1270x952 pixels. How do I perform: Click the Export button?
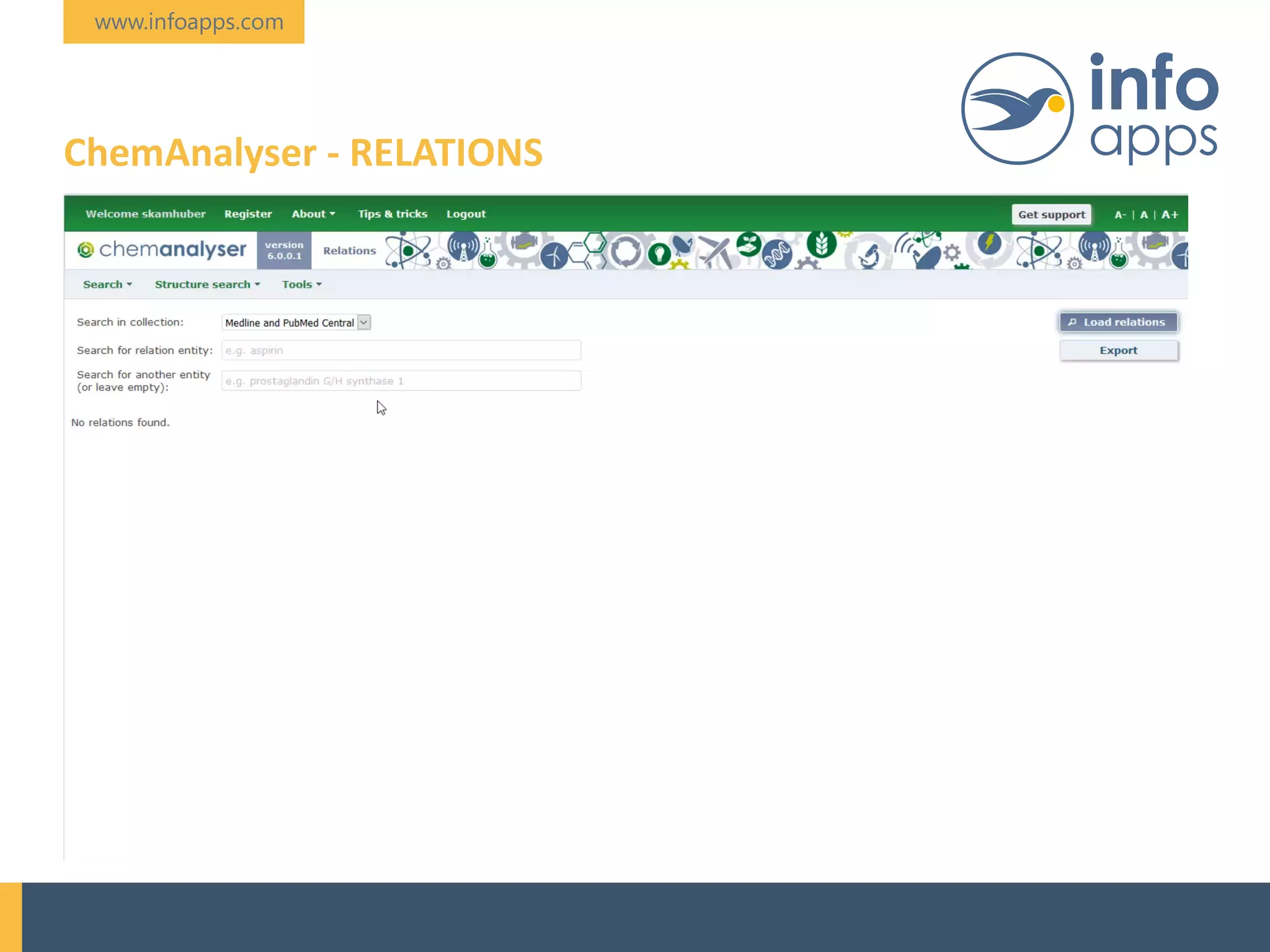[1118, 350]
